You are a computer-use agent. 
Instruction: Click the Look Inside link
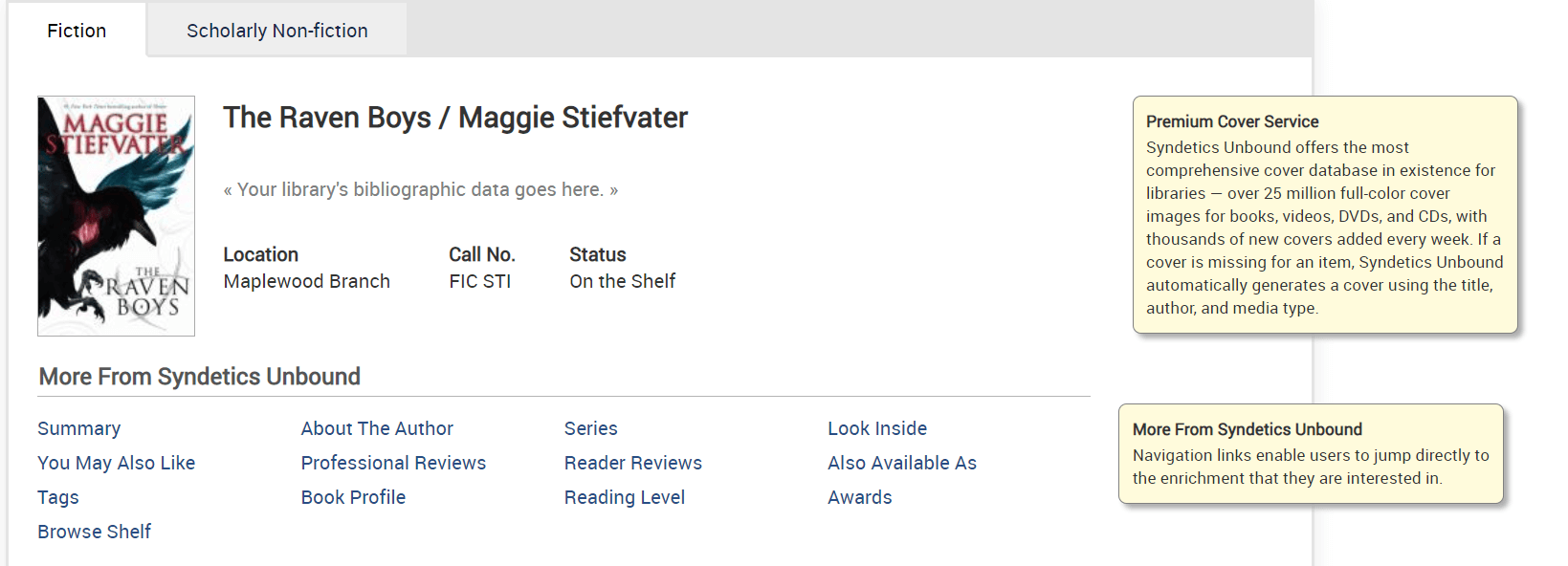[876, 428]
